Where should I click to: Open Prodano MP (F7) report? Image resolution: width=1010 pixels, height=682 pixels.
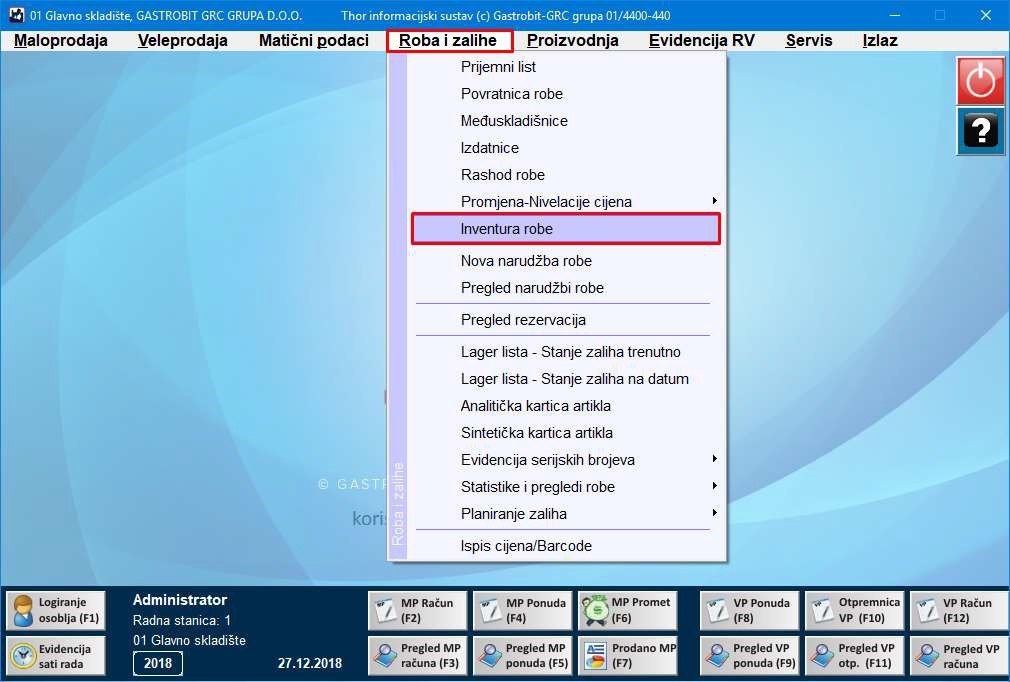627,656
